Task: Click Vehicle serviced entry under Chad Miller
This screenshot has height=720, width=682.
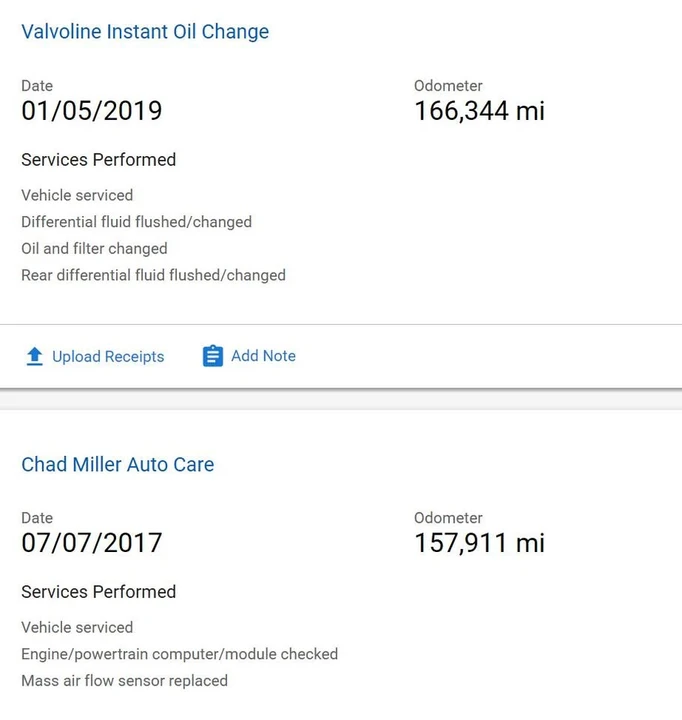Action: 77,627
